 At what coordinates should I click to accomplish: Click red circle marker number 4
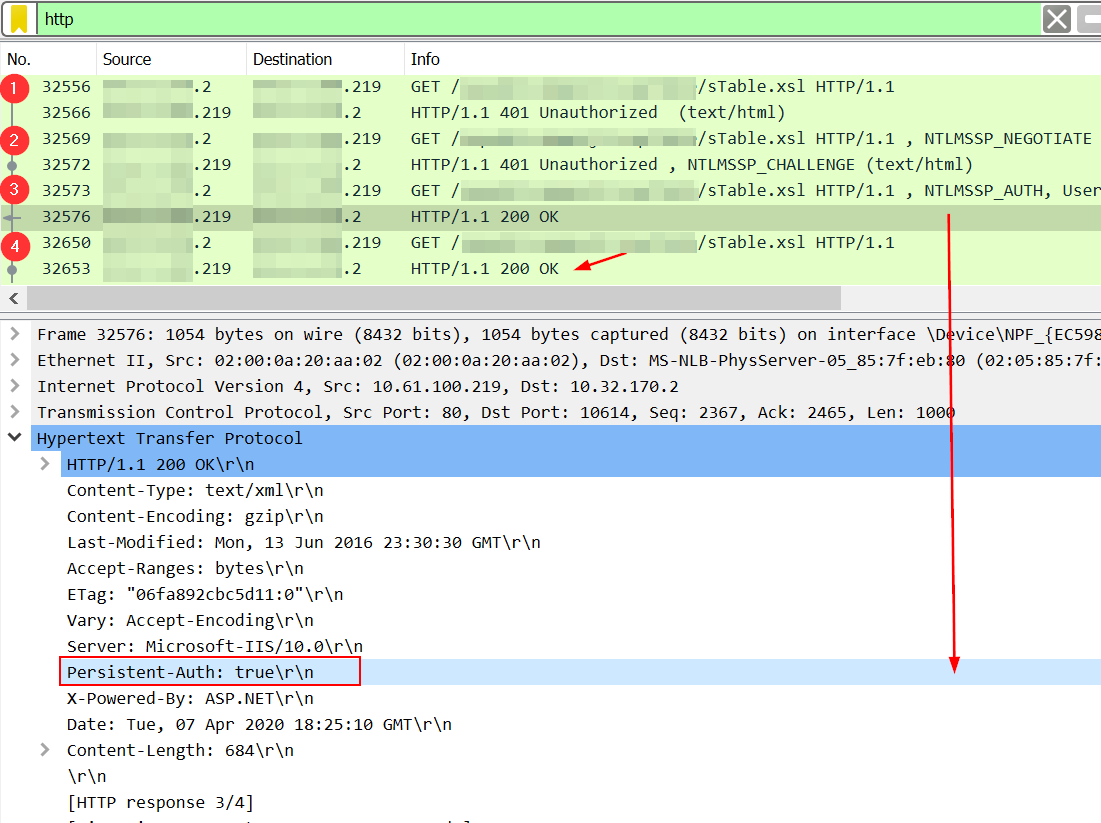[x=15, y=244]
